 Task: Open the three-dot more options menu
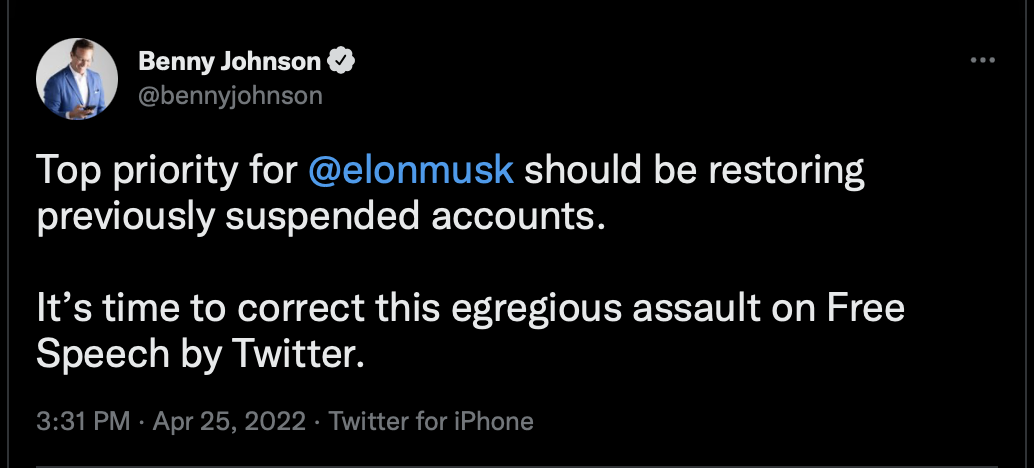[x=983, y=60]
